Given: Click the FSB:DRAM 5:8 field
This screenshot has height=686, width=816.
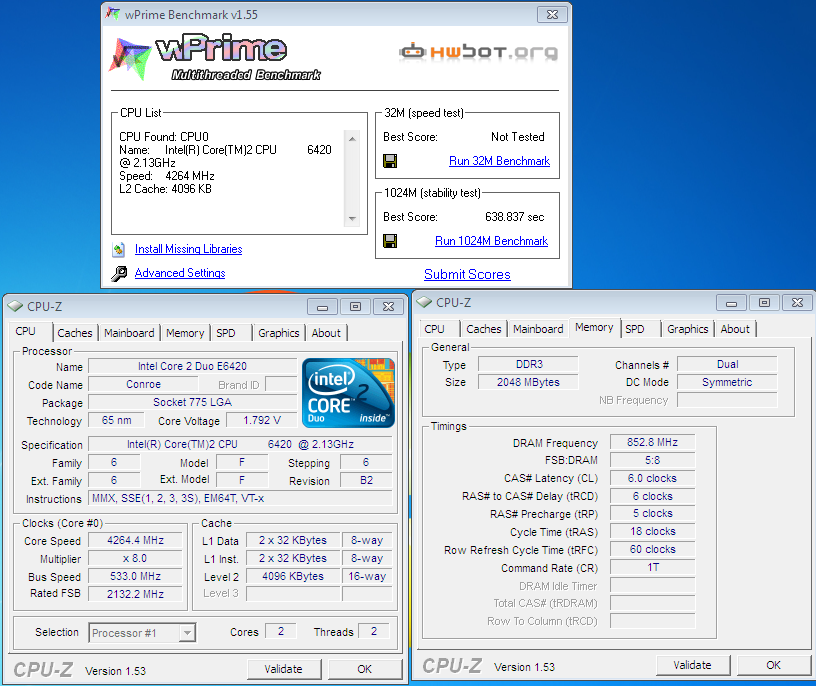Looking at the screenshot, I should [653, 460].
